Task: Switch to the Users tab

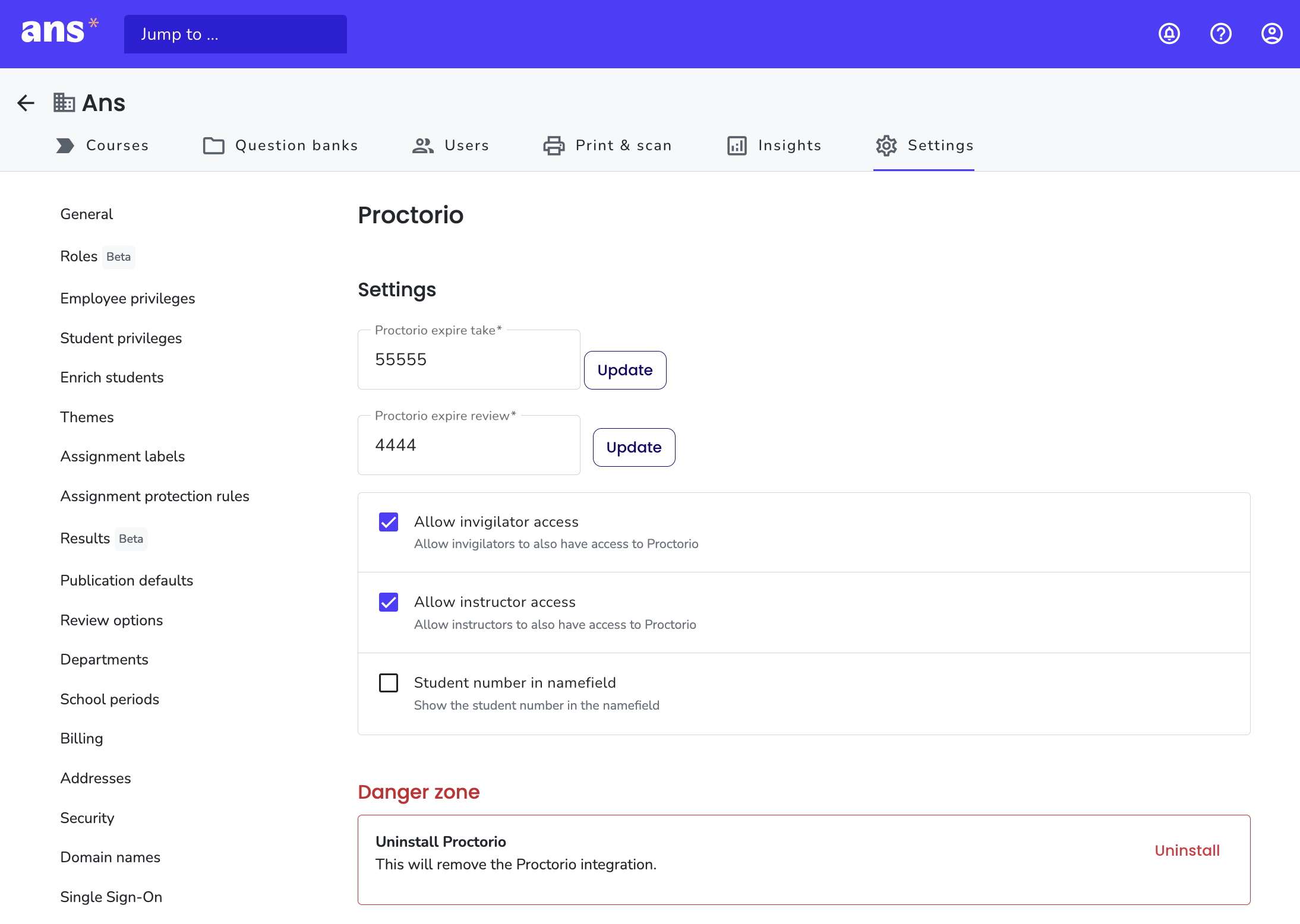Action: tap(450, 145)
